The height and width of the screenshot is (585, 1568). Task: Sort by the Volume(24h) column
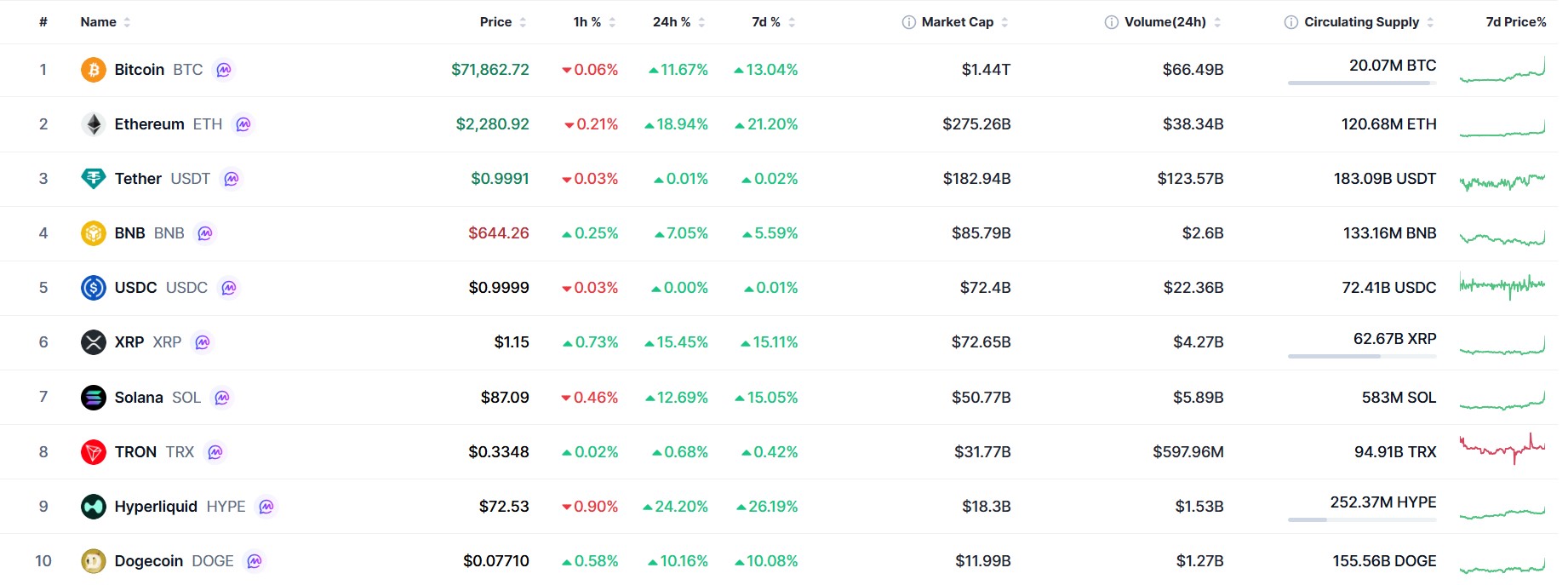1172,22
